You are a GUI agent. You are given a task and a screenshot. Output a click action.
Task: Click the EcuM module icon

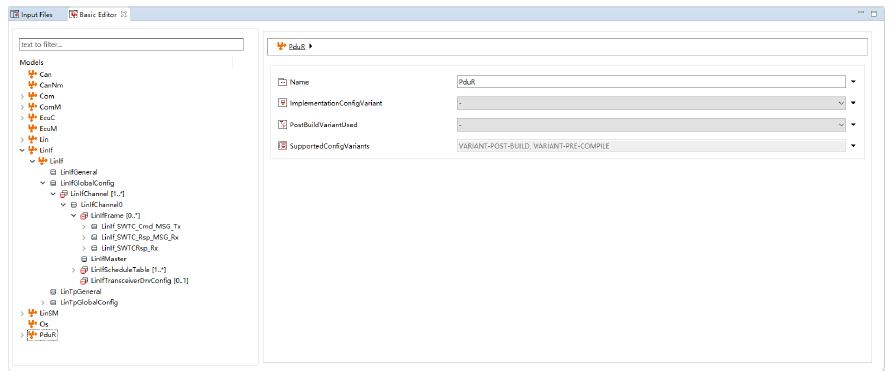tap(33, 129)
